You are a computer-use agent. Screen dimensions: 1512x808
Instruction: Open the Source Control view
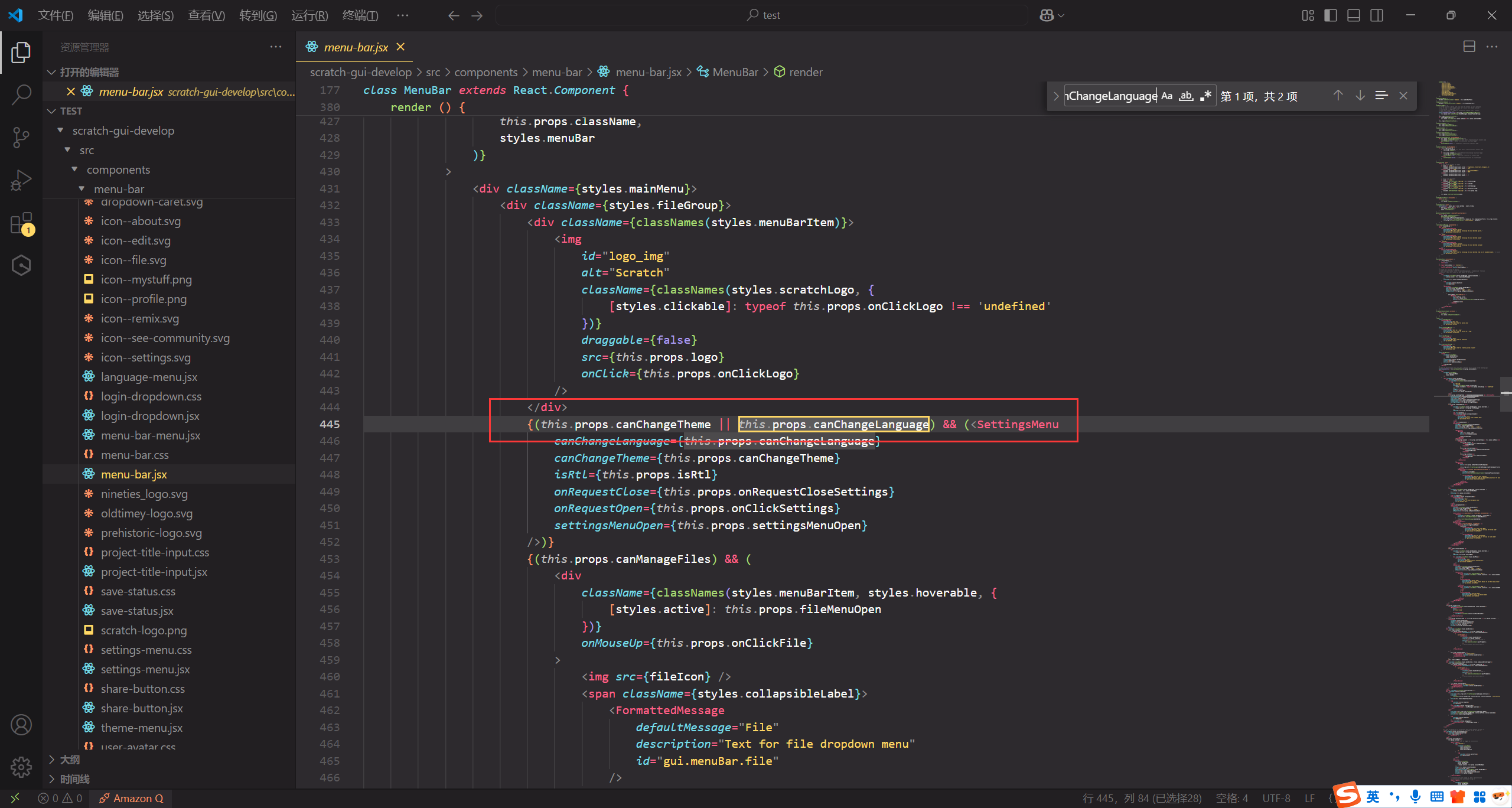point(21,138)
